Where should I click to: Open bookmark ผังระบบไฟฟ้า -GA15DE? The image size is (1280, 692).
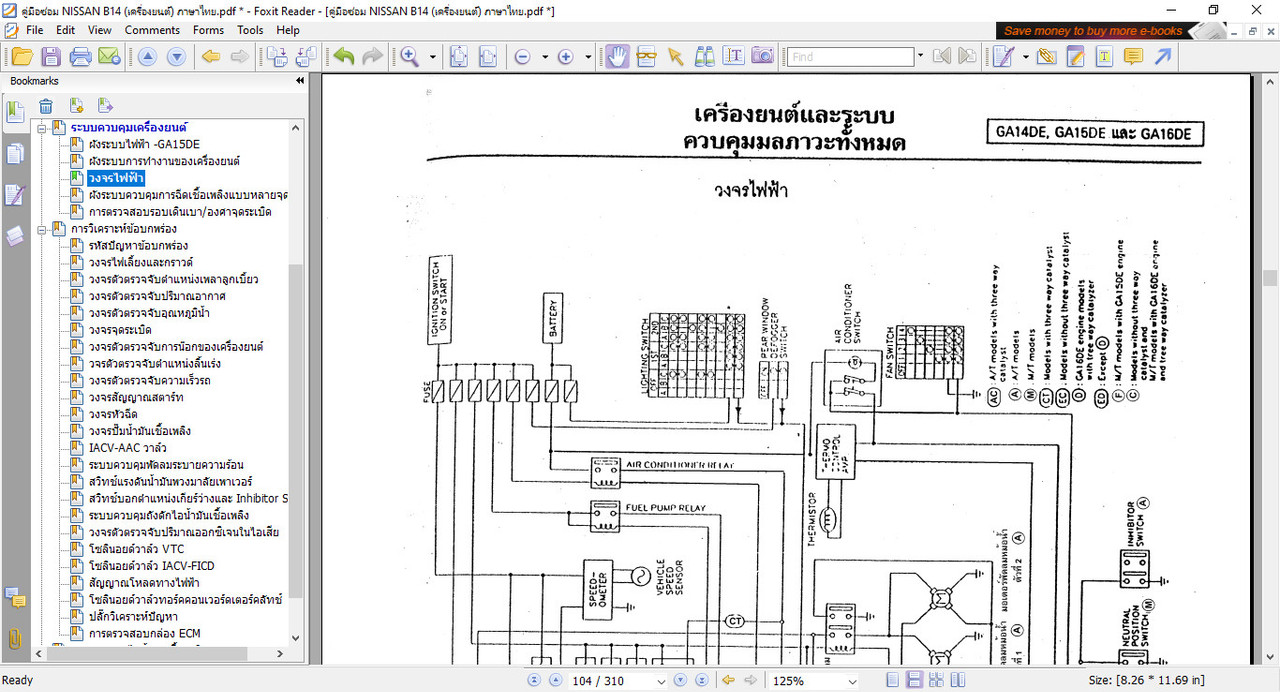(x=143, y=145)
